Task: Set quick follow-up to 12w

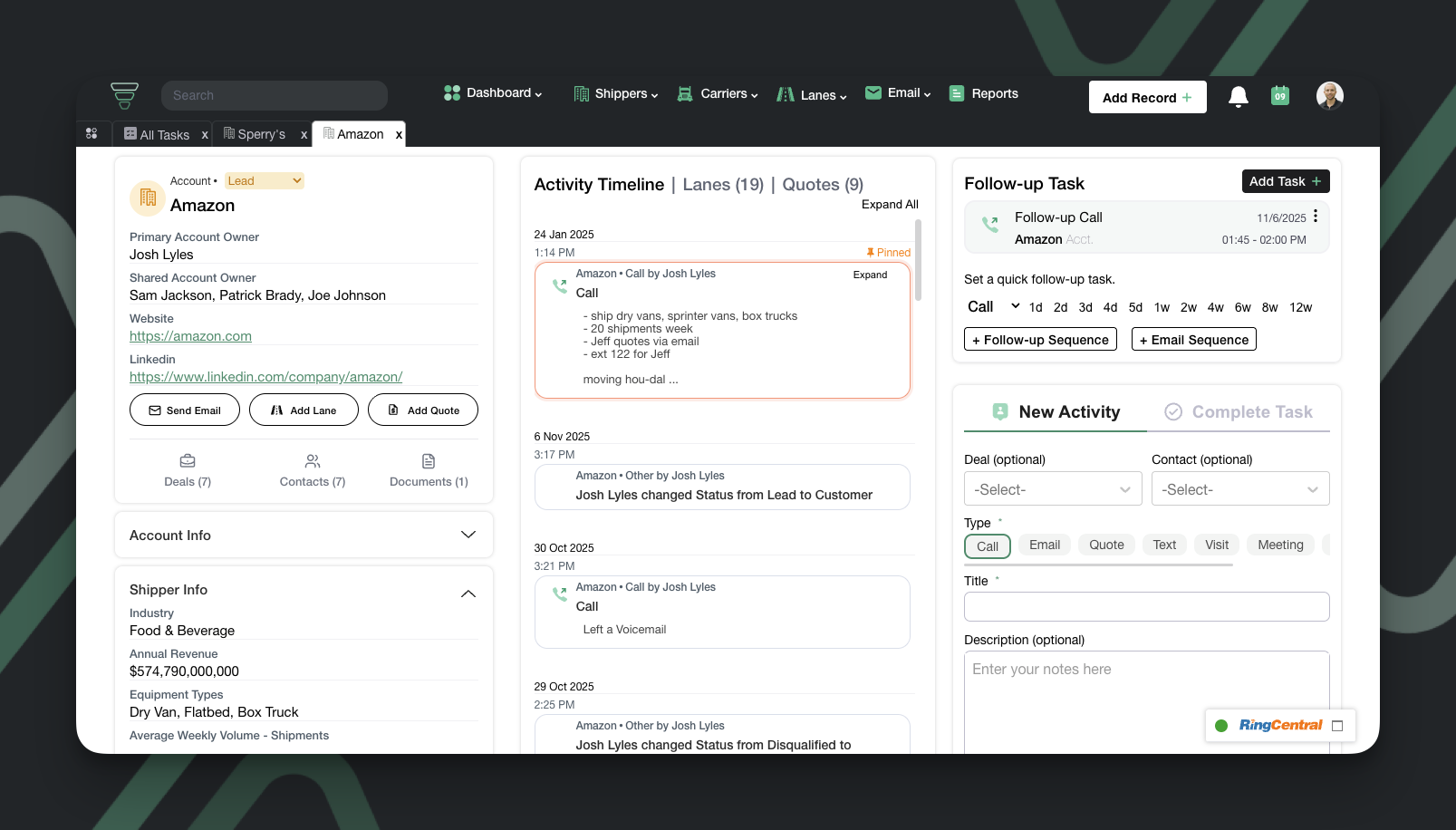Action: click(1301, 307)
